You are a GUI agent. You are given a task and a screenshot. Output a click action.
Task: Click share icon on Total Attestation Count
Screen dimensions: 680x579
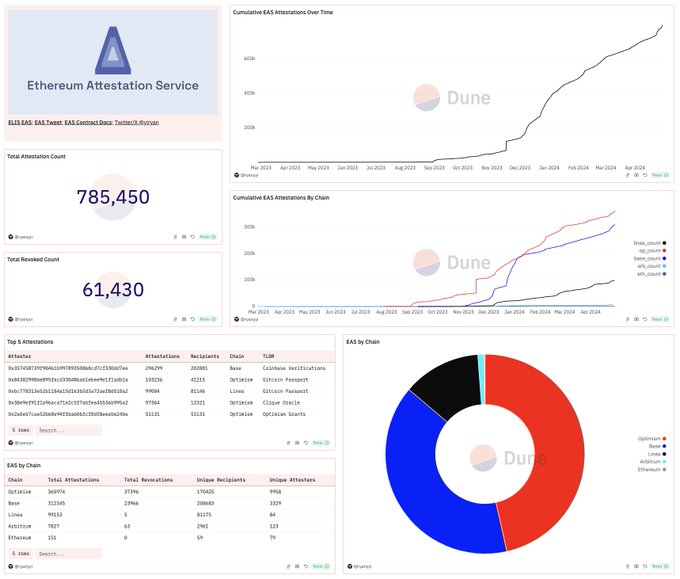[175, 237]
